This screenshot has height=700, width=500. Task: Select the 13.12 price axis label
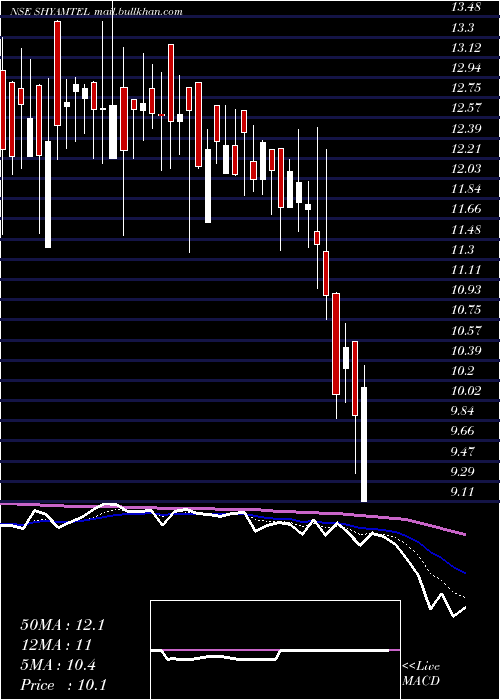tap(466, 48)
